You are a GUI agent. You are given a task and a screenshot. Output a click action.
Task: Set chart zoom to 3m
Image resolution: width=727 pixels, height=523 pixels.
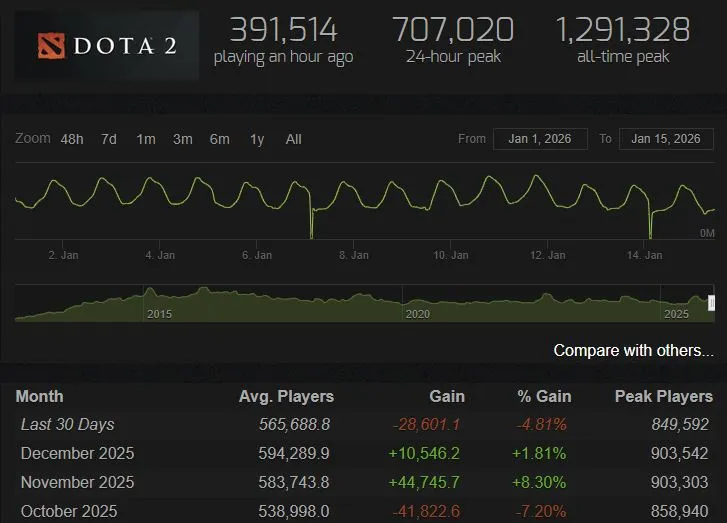coord(183,139)
